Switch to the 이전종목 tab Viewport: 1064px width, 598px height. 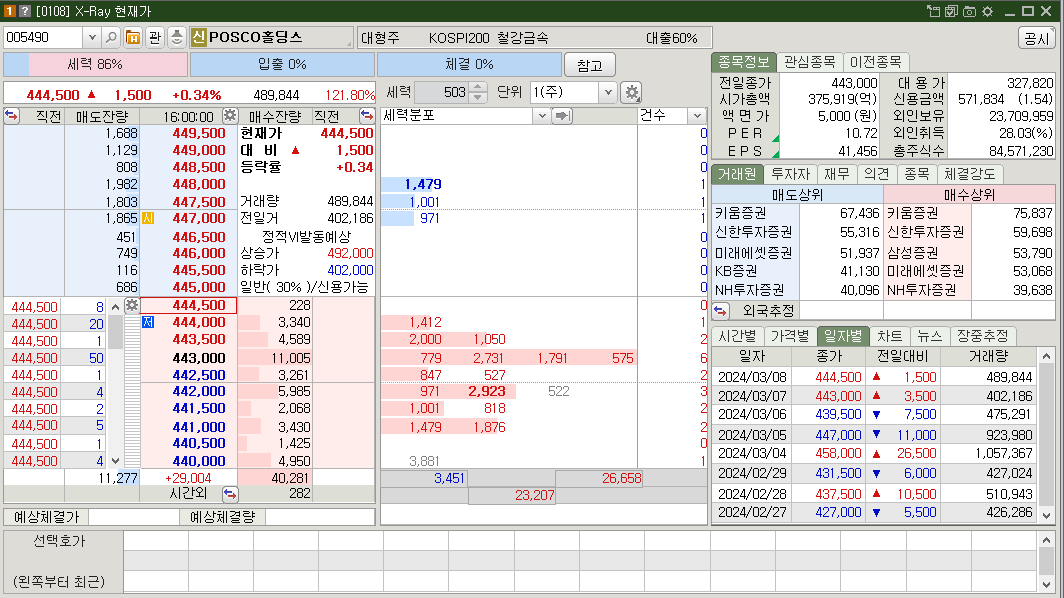point(876,62)
